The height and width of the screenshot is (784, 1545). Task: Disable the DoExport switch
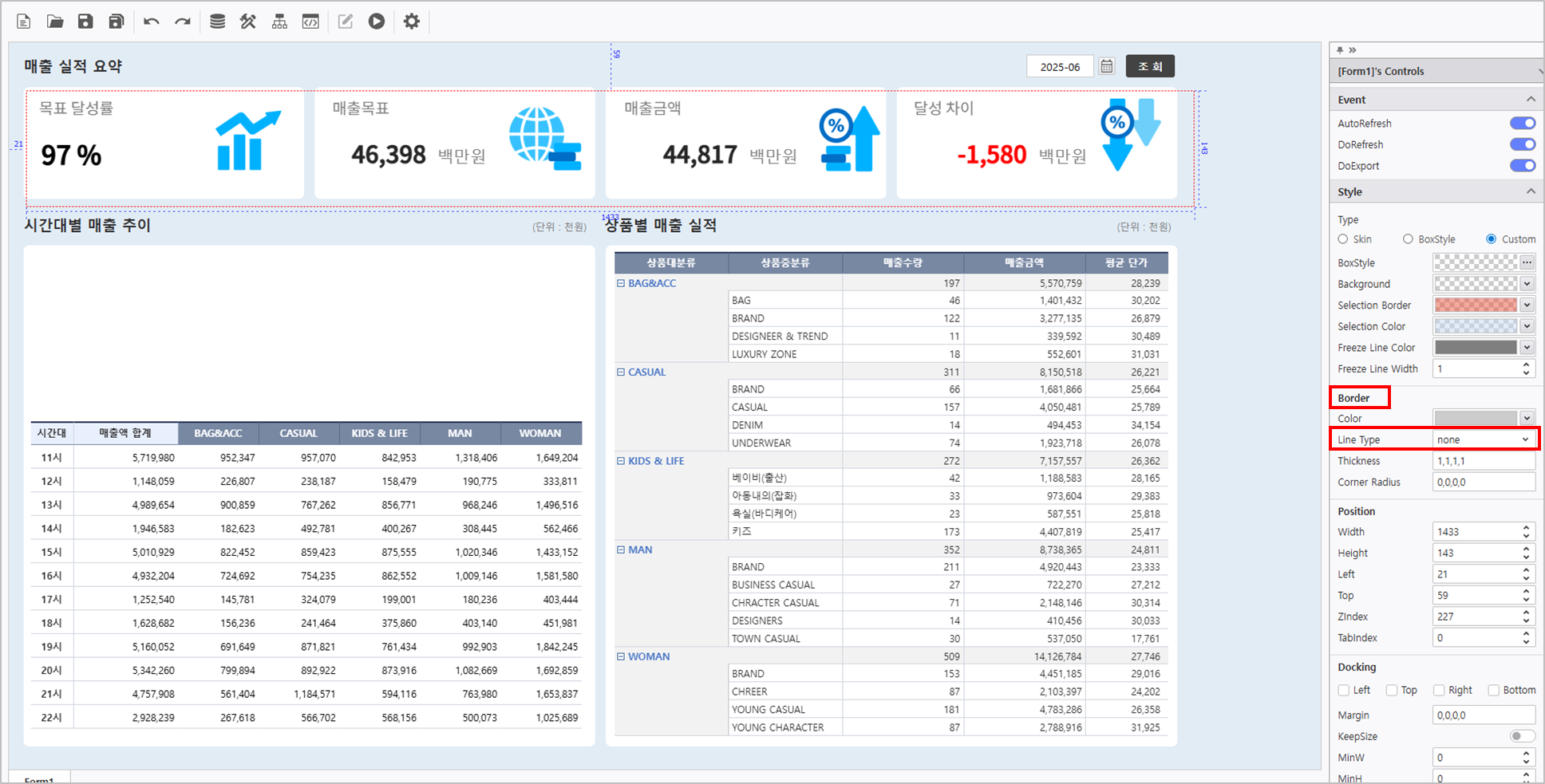(x=1522, y=166)
